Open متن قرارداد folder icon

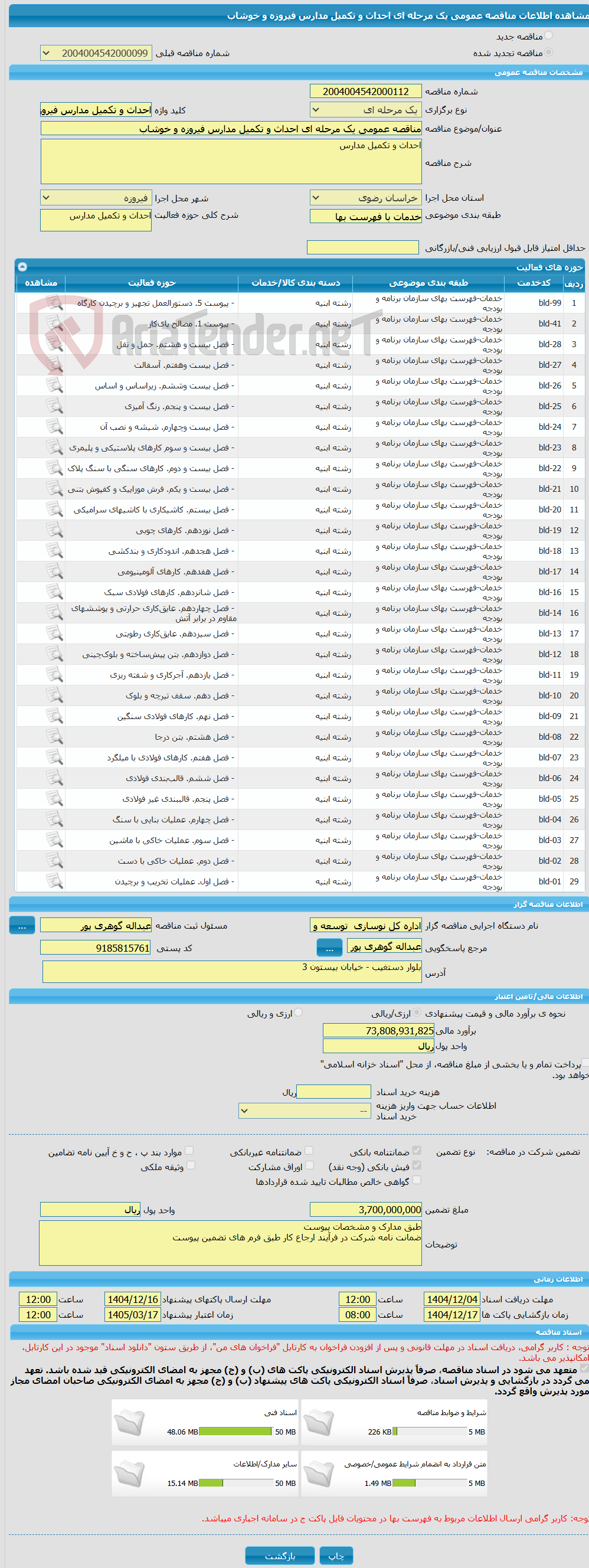point(319,1473)
